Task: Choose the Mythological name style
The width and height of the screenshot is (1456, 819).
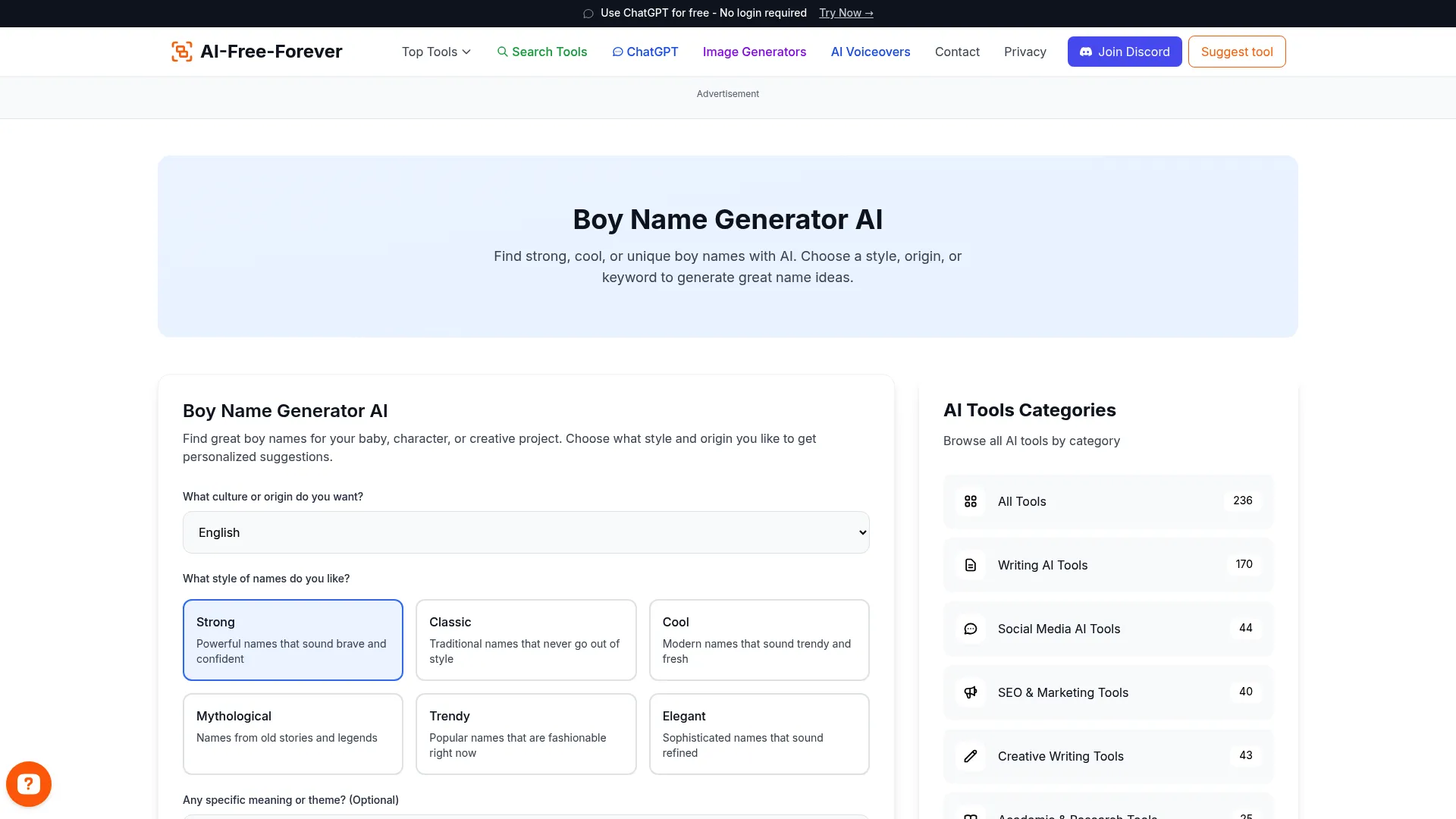Action: pyautogui.click(x=293, y=733)
